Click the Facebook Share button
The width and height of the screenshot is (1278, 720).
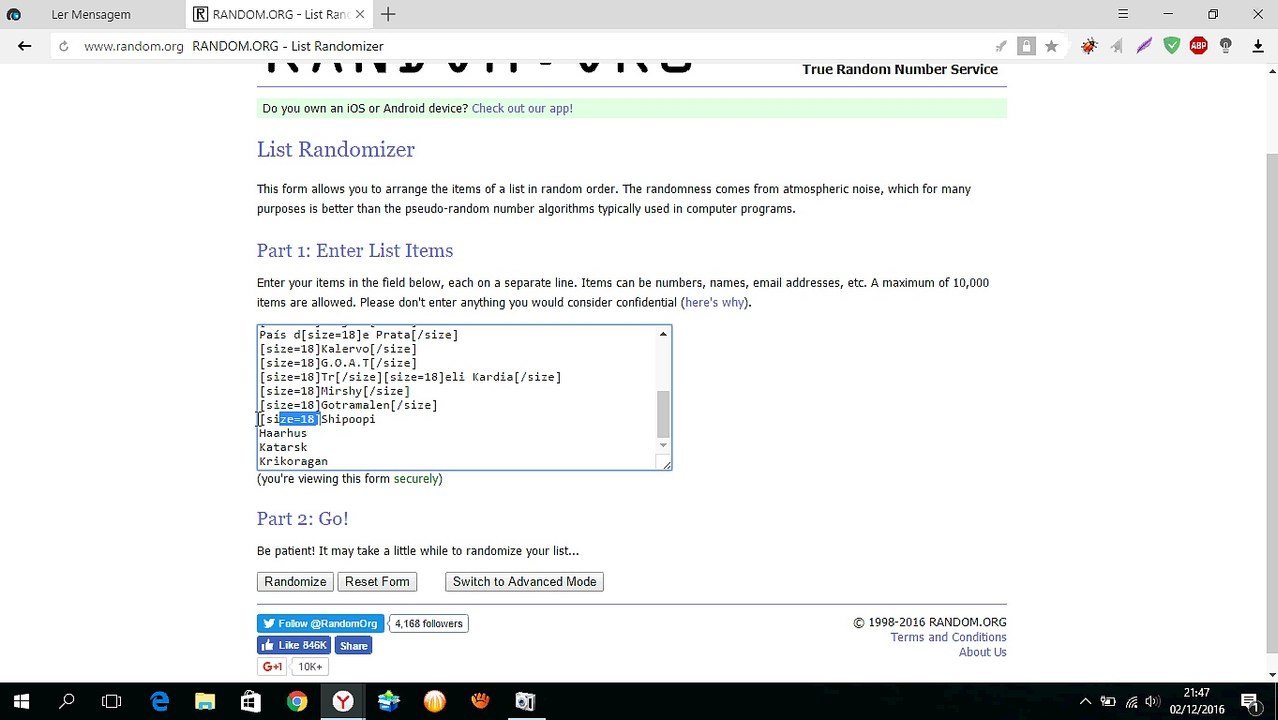353,645
